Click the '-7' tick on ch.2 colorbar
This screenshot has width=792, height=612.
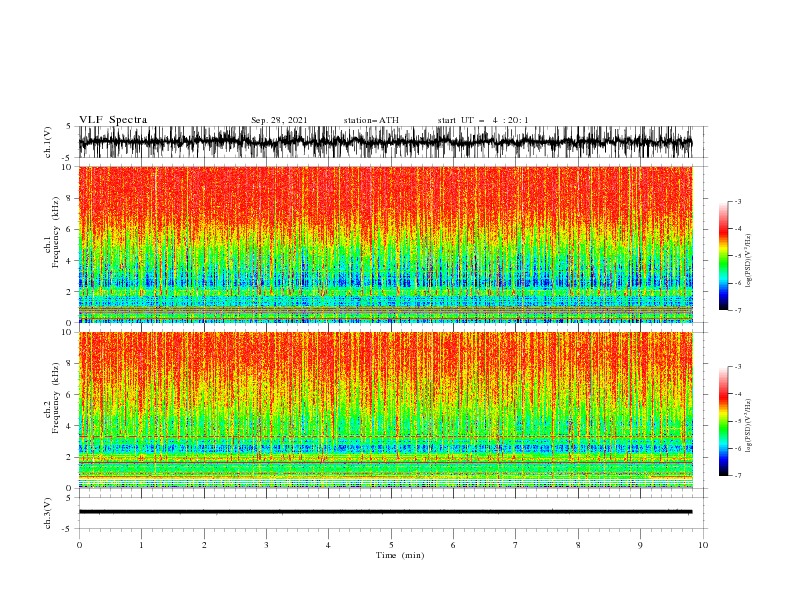tap(737, 476)
